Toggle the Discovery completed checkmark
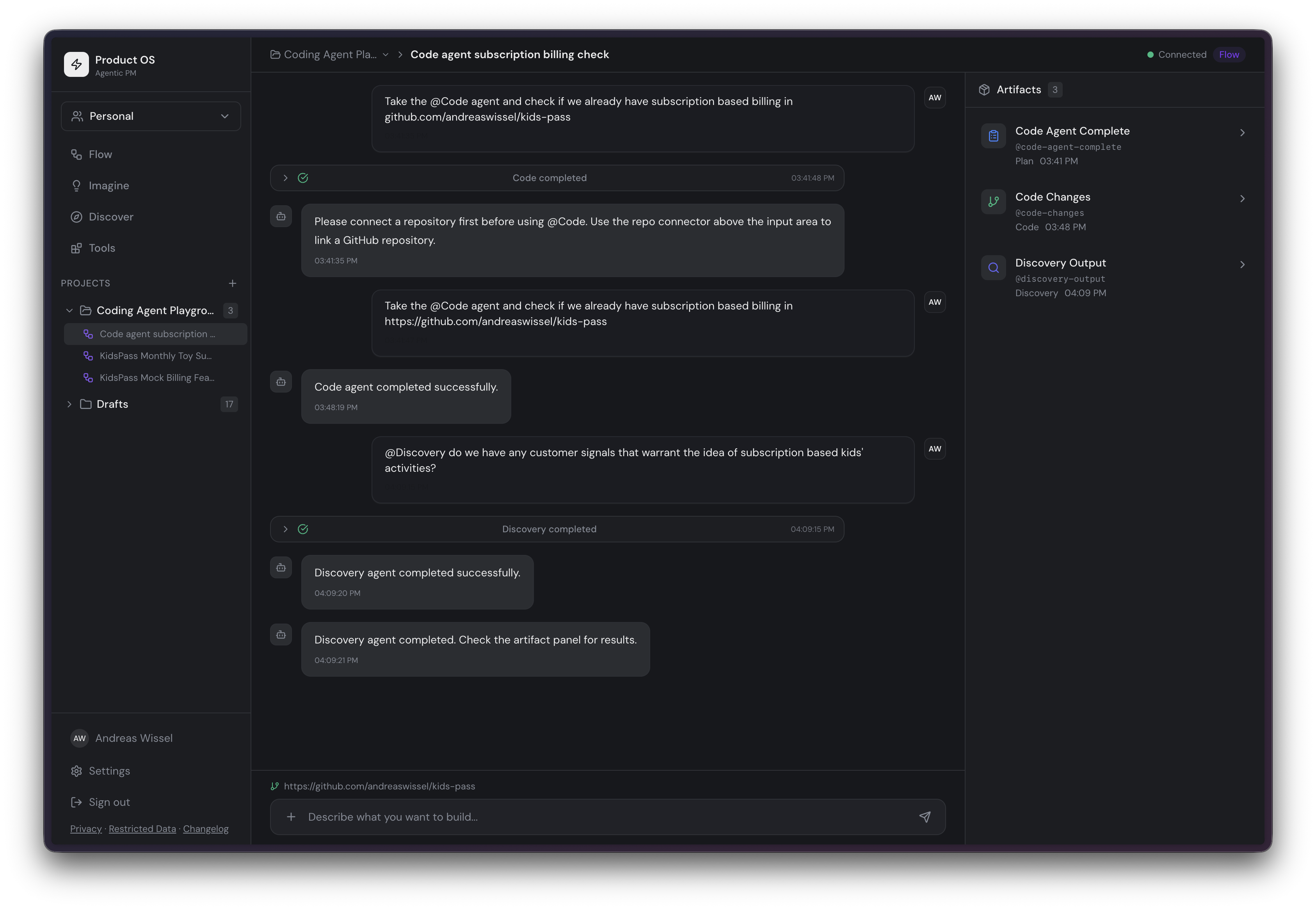Screen dimensions: 1316x910 (303, 528)
